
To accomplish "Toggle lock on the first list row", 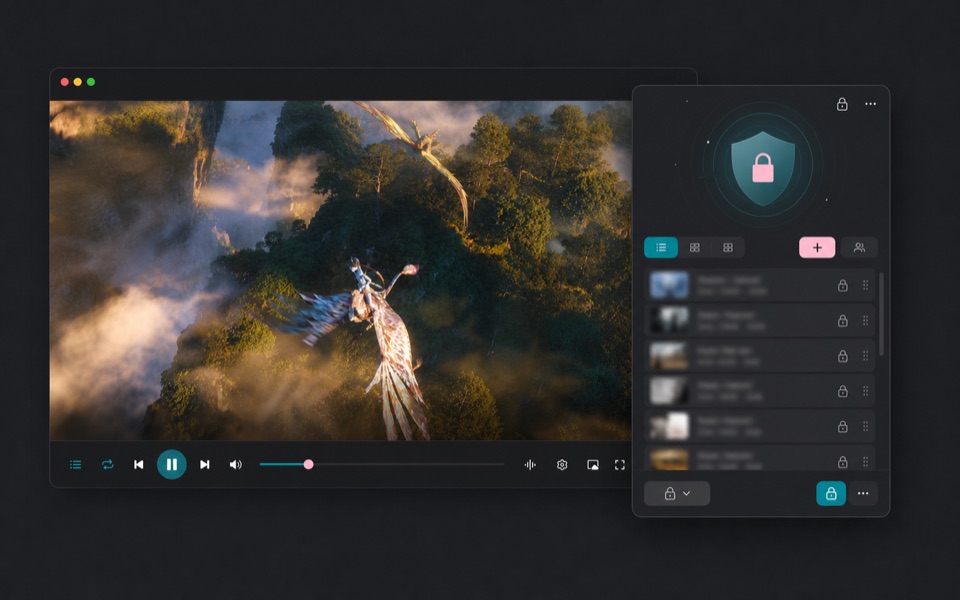I will point(842,285).
